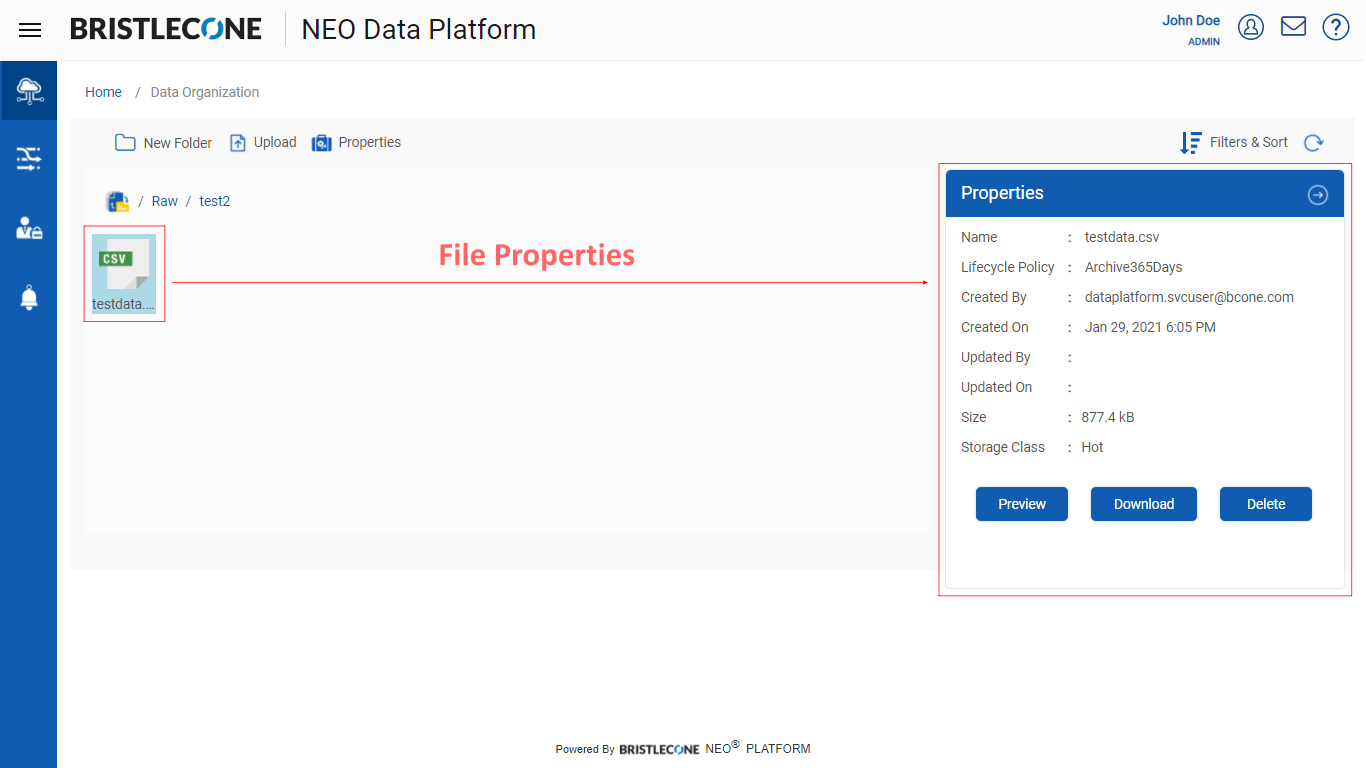Click the ADMIN role label
The width and height of the screenshot is (1366, 768).
1204,42
